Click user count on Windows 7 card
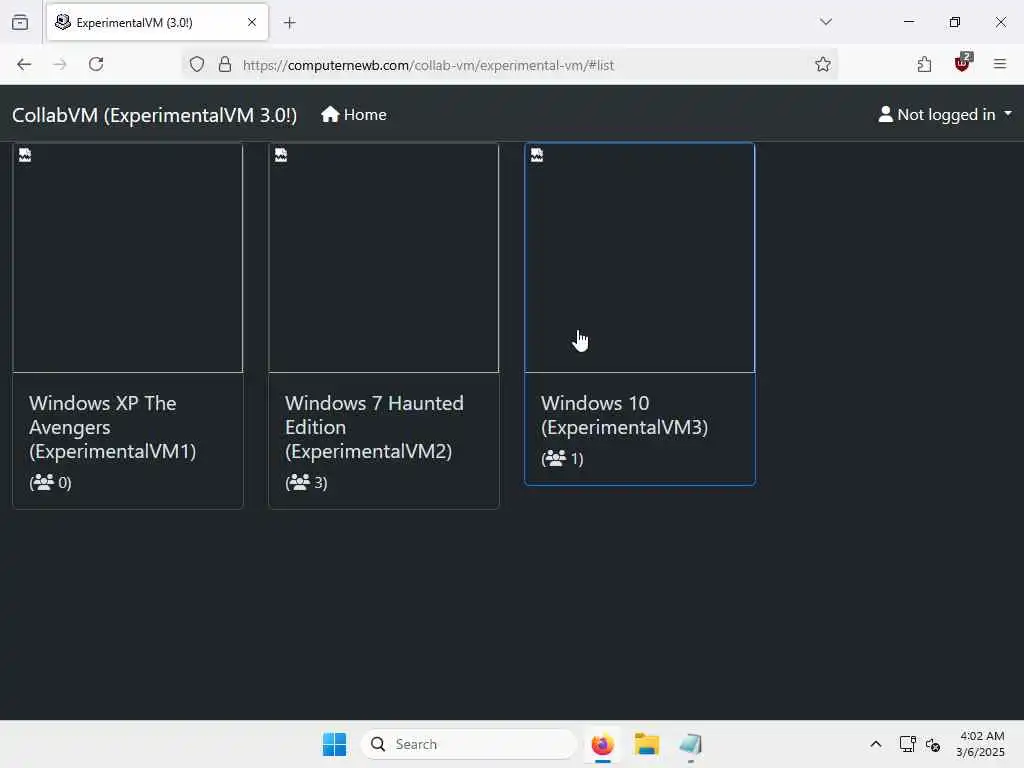 (306, 483)
